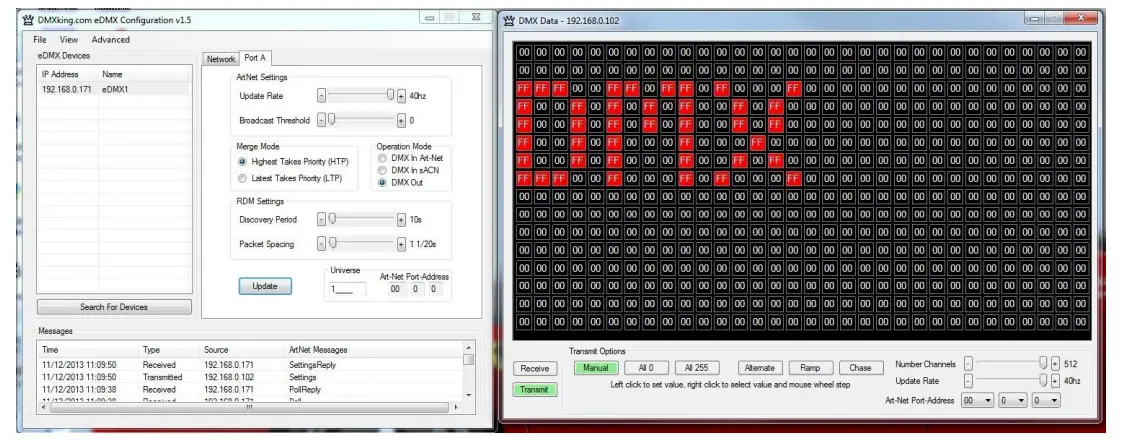Decrease Number Channels with minus button
Screen dimensions: 1125x442
[x=969, y=364]
